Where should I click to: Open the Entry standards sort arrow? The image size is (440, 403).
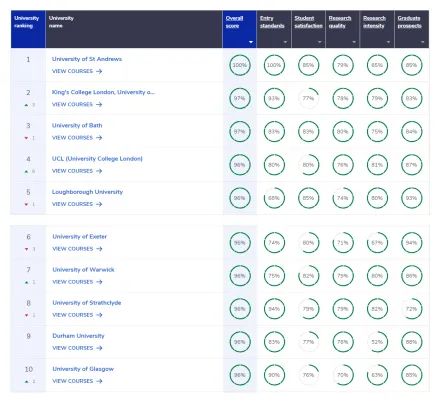tap(285, 42)
